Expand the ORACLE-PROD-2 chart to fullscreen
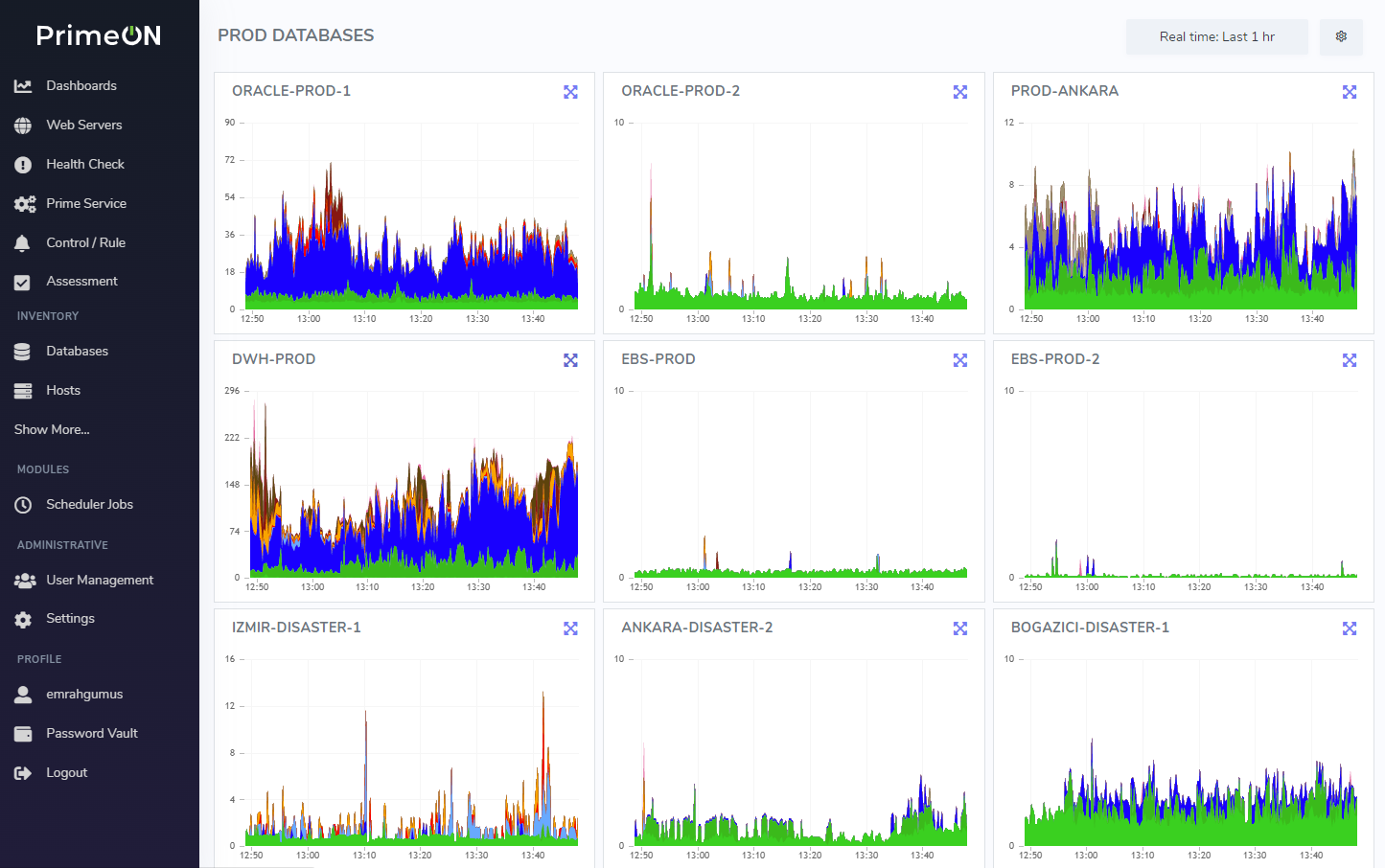The width and height of the screenshot is (1385, 868). [960, 92]
